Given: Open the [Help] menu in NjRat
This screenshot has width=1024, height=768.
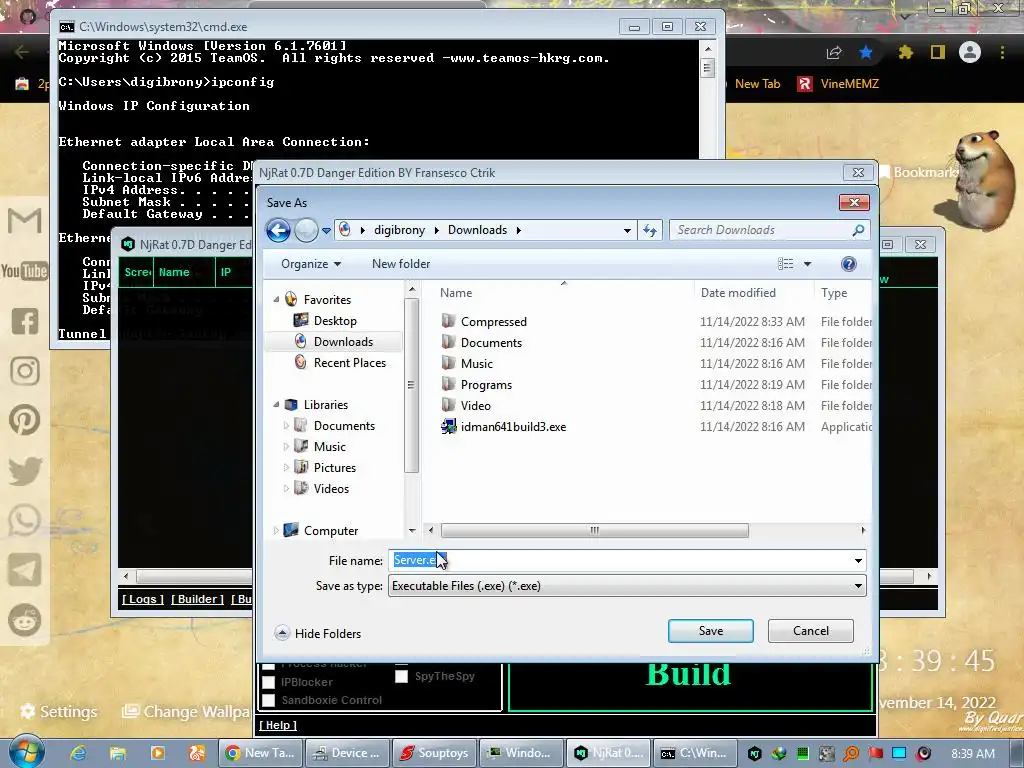Looking at the screenshot, I should pos(278,725).
